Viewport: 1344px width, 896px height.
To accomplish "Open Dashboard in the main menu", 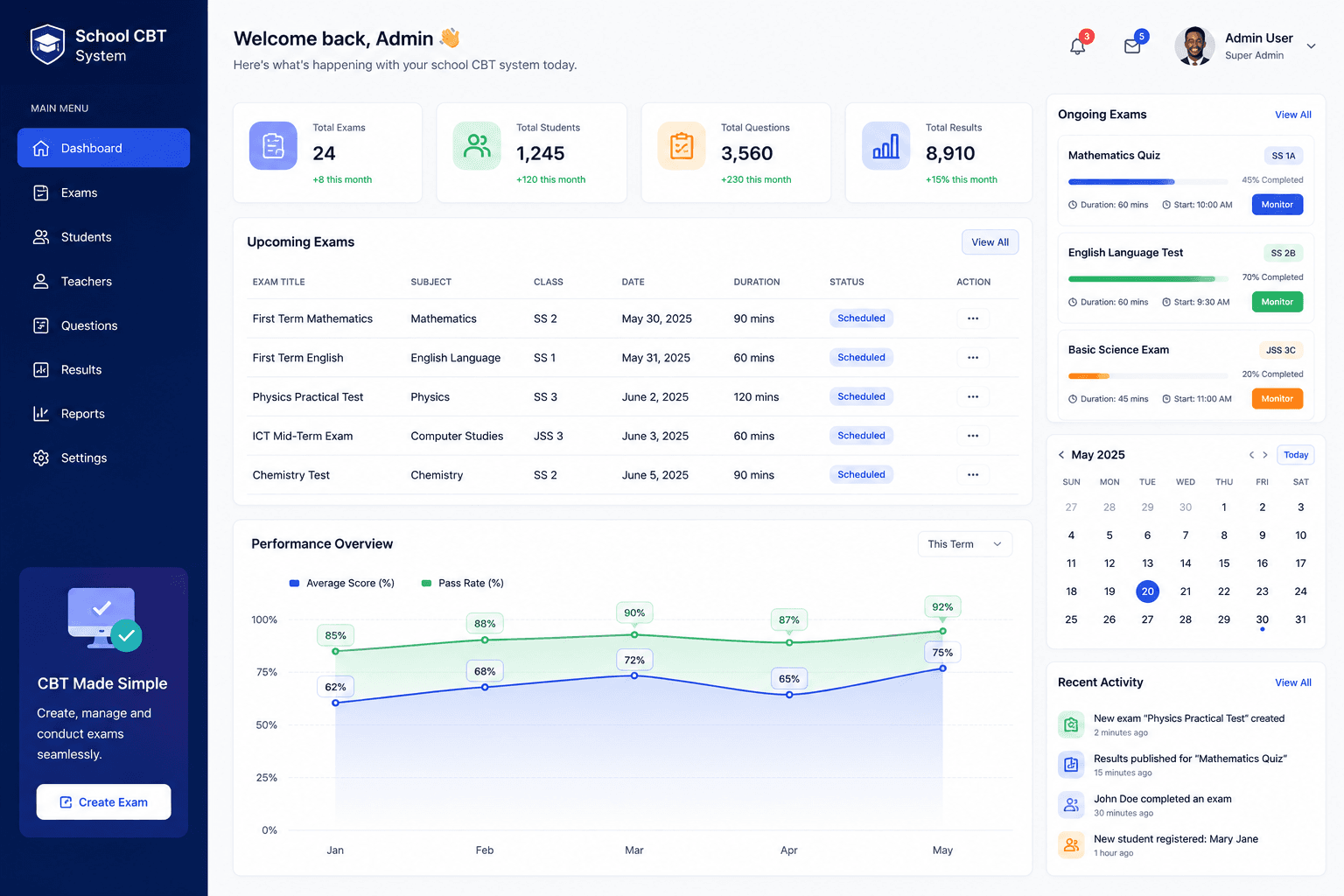I will click(x=103, y=148).
